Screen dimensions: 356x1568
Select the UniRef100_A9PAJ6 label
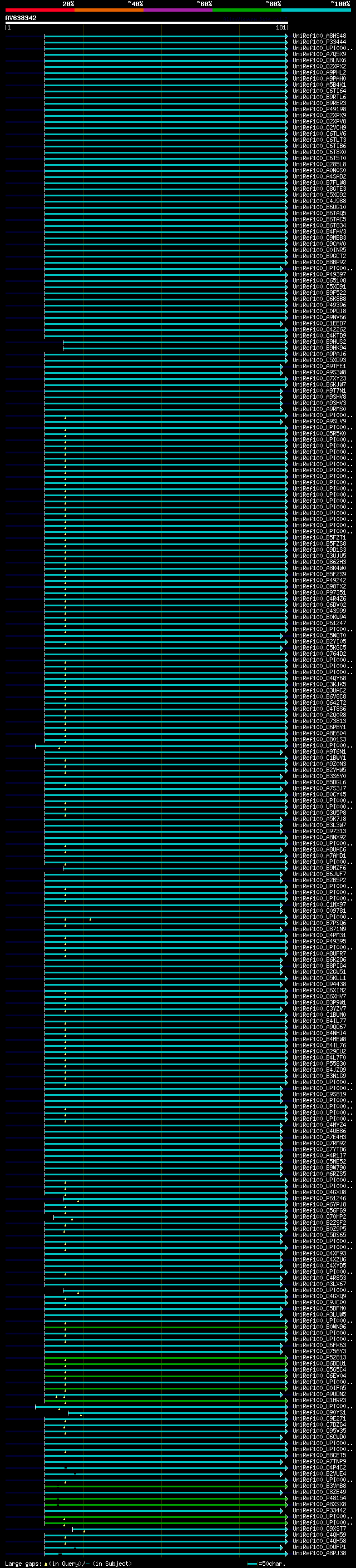coord(319,354)
